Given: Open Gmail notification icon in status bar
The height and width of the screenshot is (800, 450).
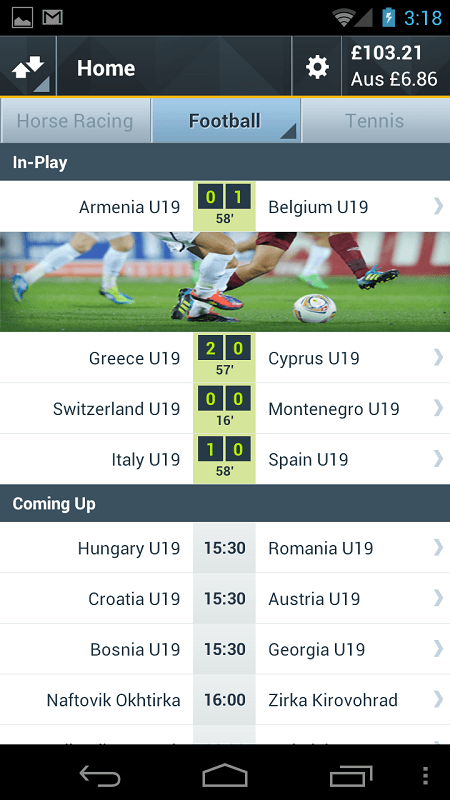Looking at the screenshot, I should [x=53, y=18].
